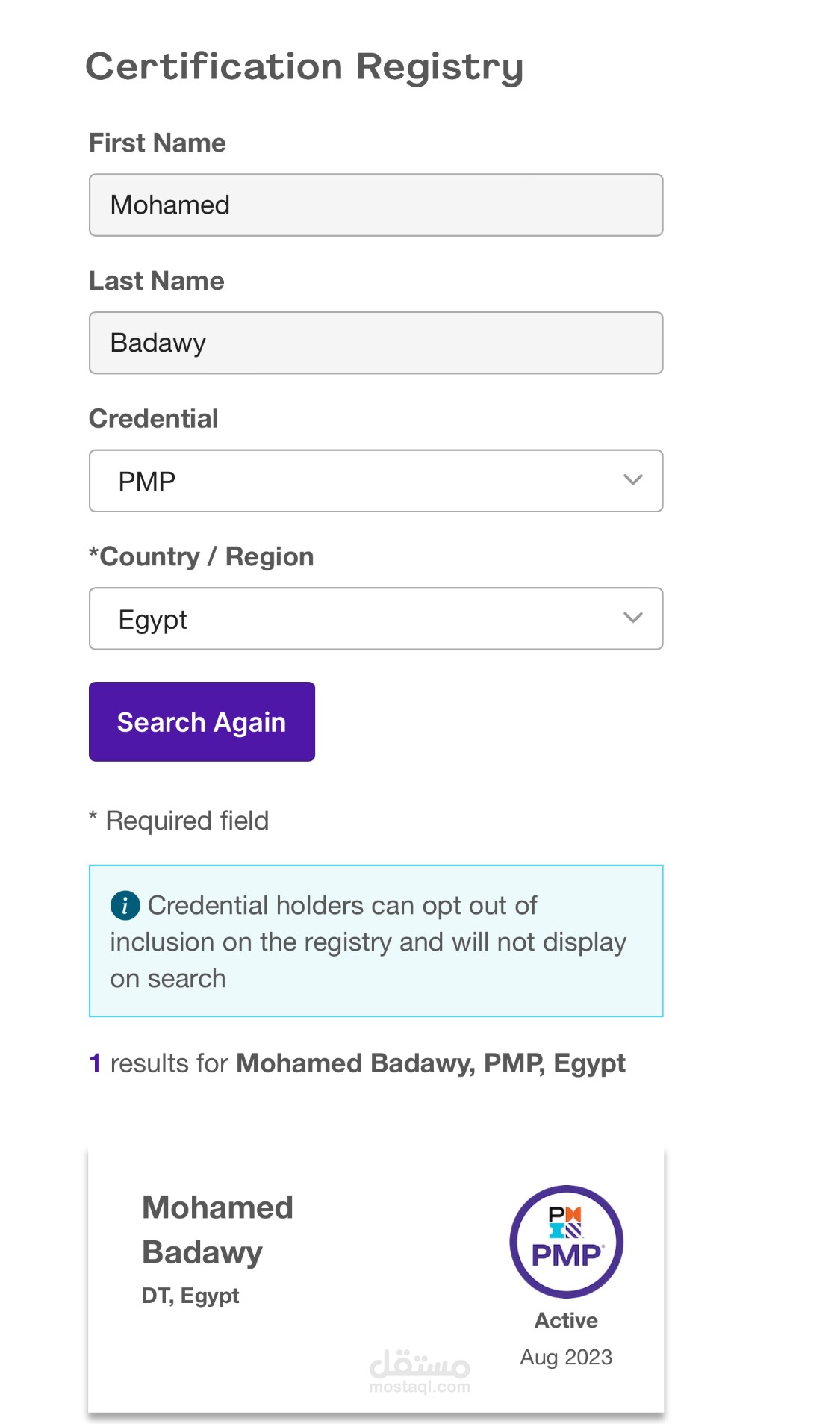Click the PMP certification badge icon
840x1424 pixels.
coord(566,1241)
